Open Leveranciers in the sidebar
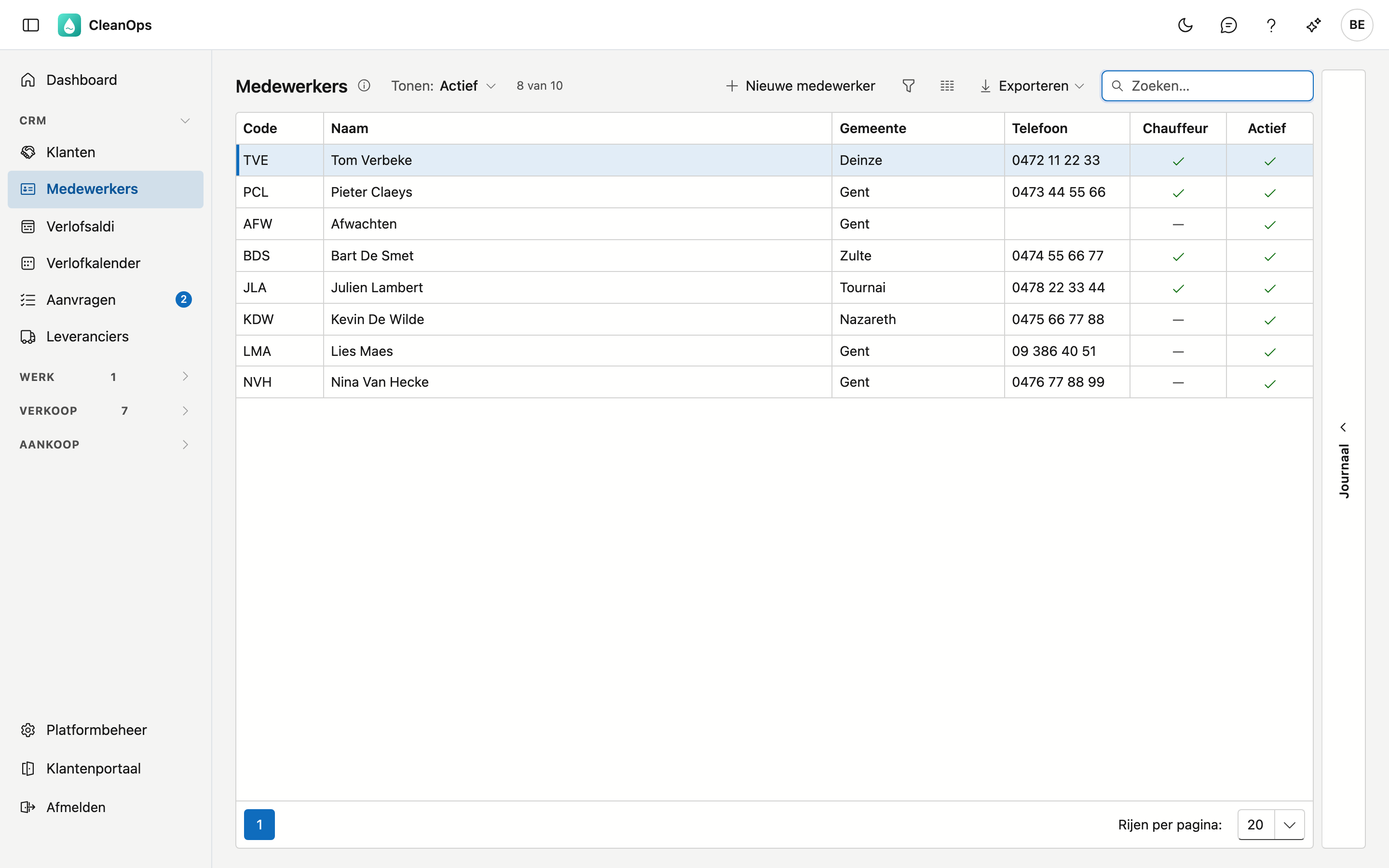 click(106, 337)
